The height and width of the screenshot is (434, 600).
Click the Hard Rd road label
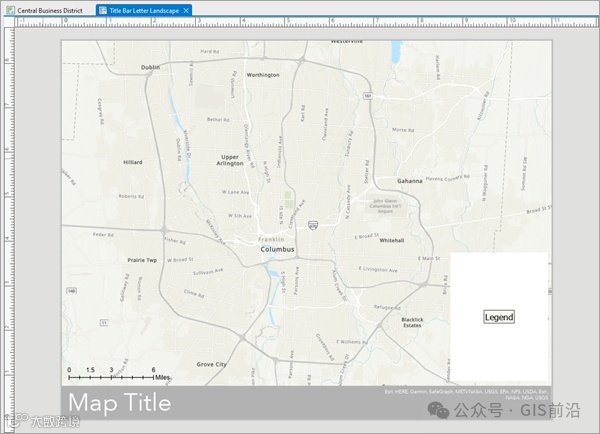(x=209, y=51)
